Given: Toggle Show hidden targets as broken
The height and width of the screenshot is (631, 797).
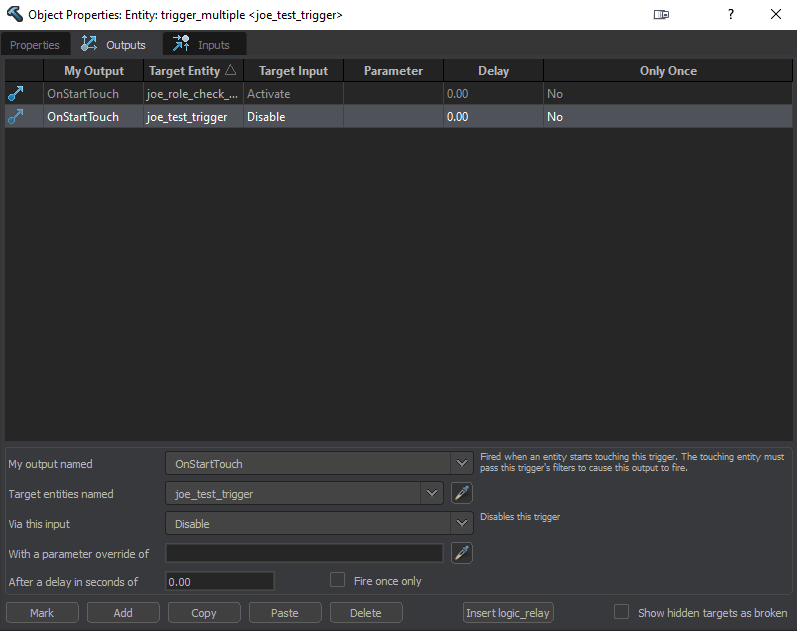Looking at the screenshot, I should [x=621, y=612].
